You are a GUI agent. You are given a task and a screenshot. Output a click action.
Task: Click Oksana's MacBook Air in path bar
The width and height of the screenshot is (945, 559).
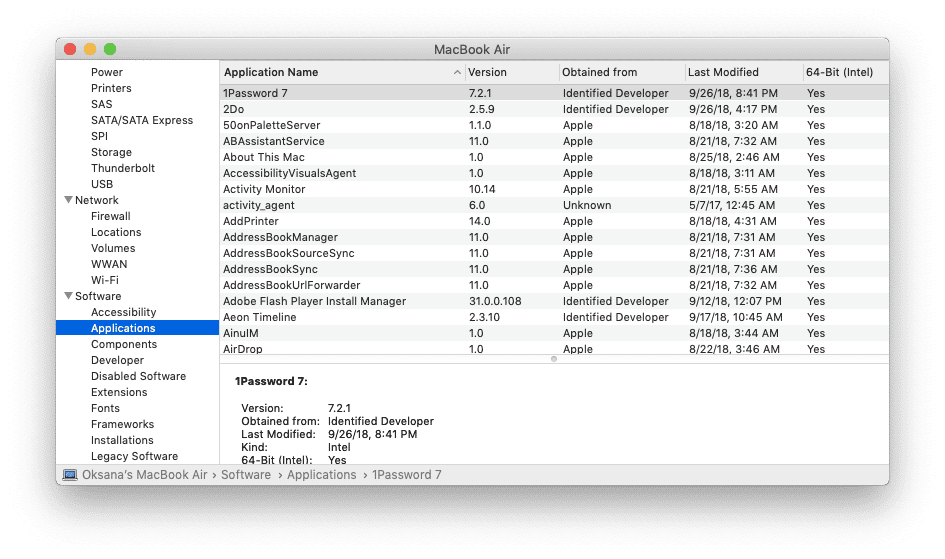(145, 475)
